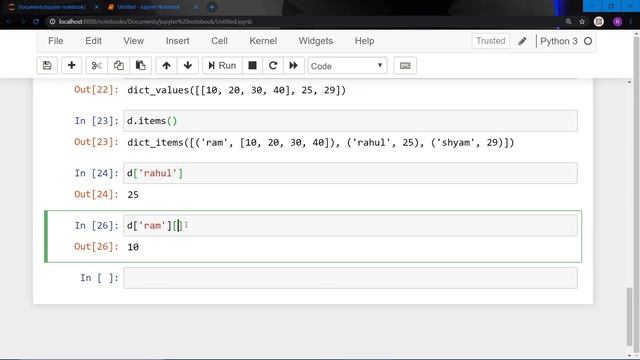Open the File menu
Image resolution: width=640 pixels, height=360 pixels.
click(56, 41)
